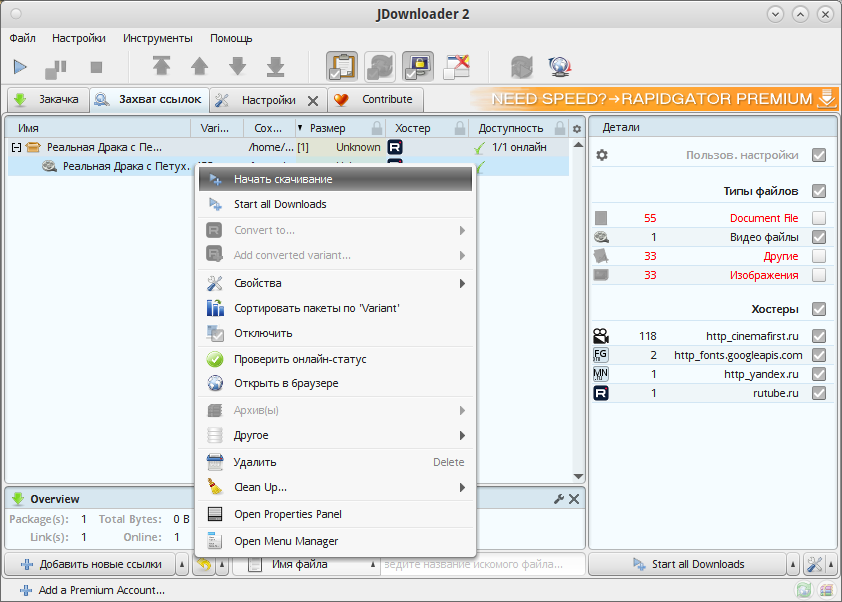842x602 pixels.
Task: Open the Помощь menu
Action: pyautogui.click(x=231, y=38)
